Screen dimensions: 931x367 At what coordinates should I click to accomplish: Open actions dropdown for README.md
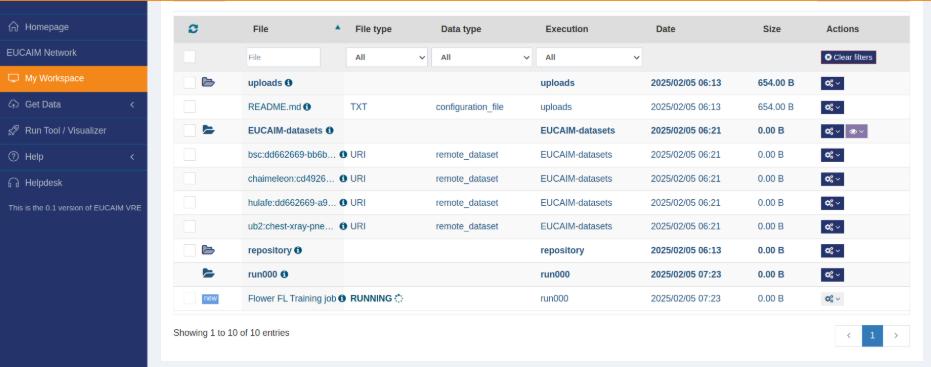click(832, 107)
